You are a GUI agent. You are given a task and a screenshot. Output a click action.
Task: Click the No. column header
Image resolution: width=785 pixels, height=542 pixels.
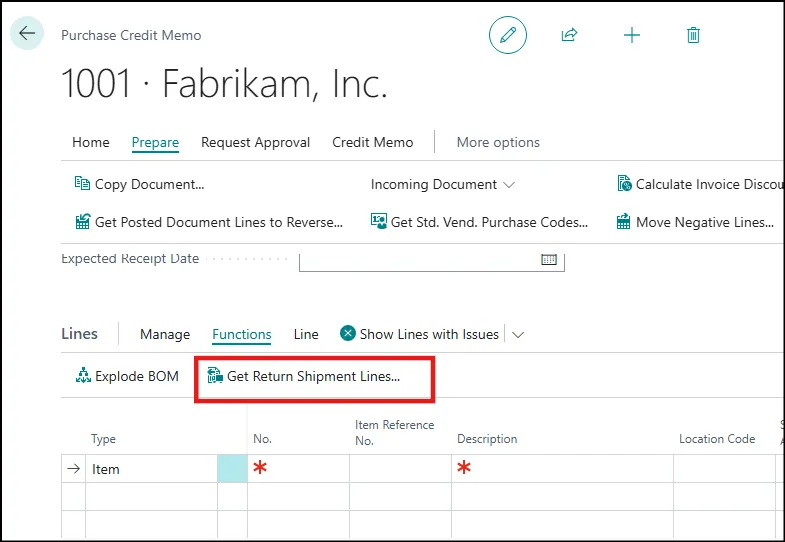[262, 439]
